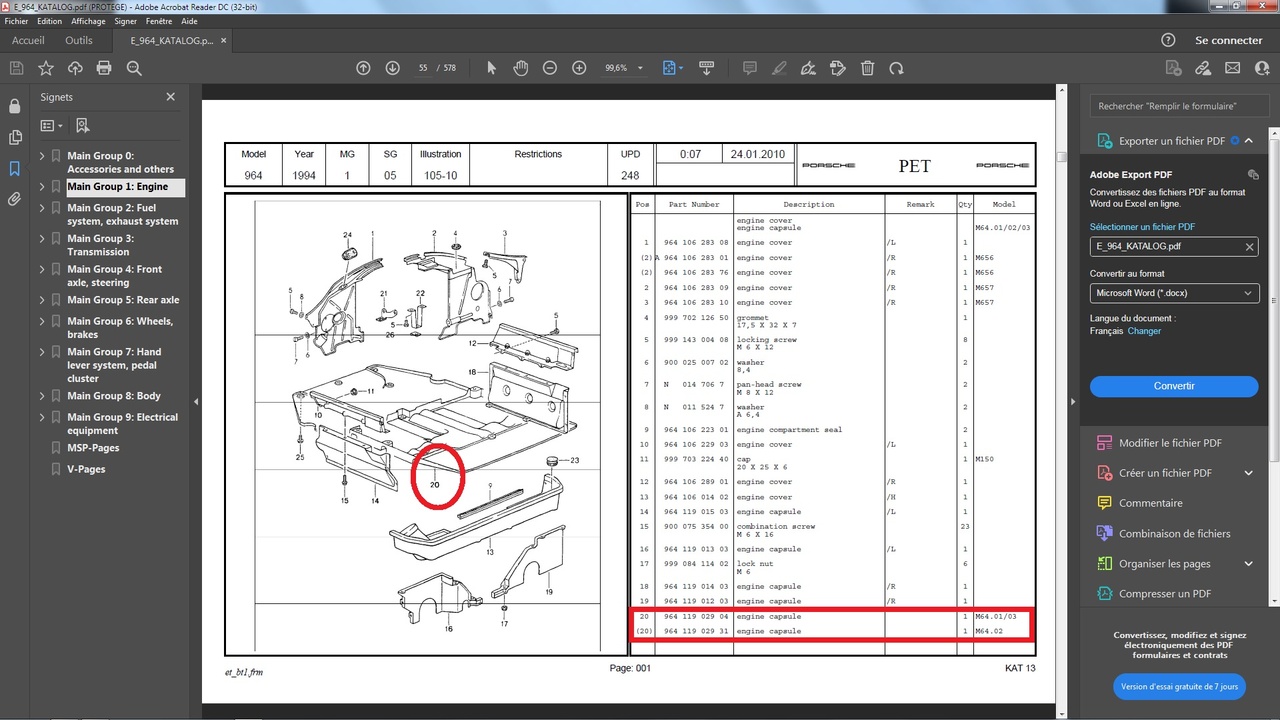Click the add people share icon
The image size is (1280, 720).
1262,68
